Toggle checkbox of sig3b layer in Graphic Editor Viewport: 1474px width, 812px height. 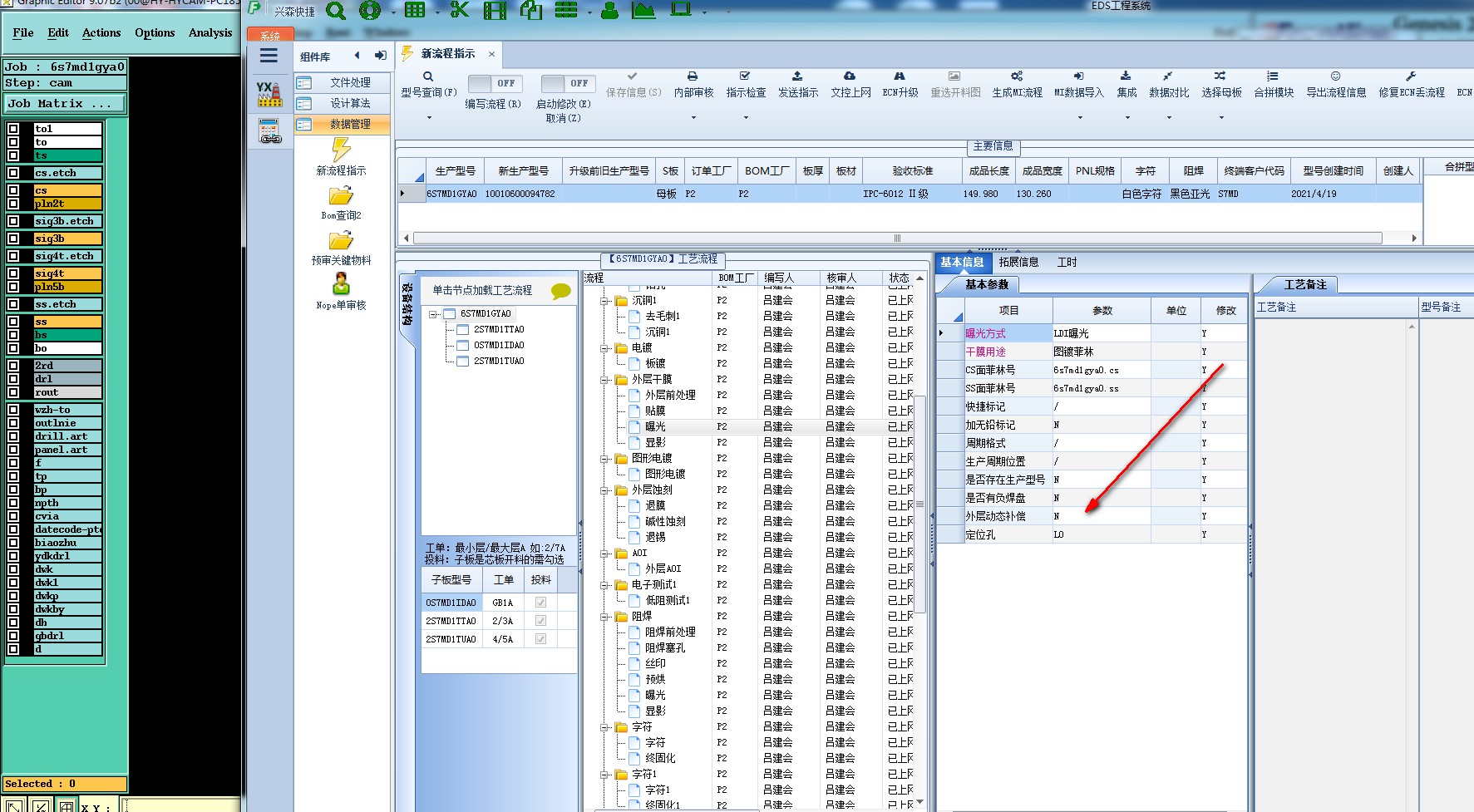pyautogui.click(x=13, y=239)
